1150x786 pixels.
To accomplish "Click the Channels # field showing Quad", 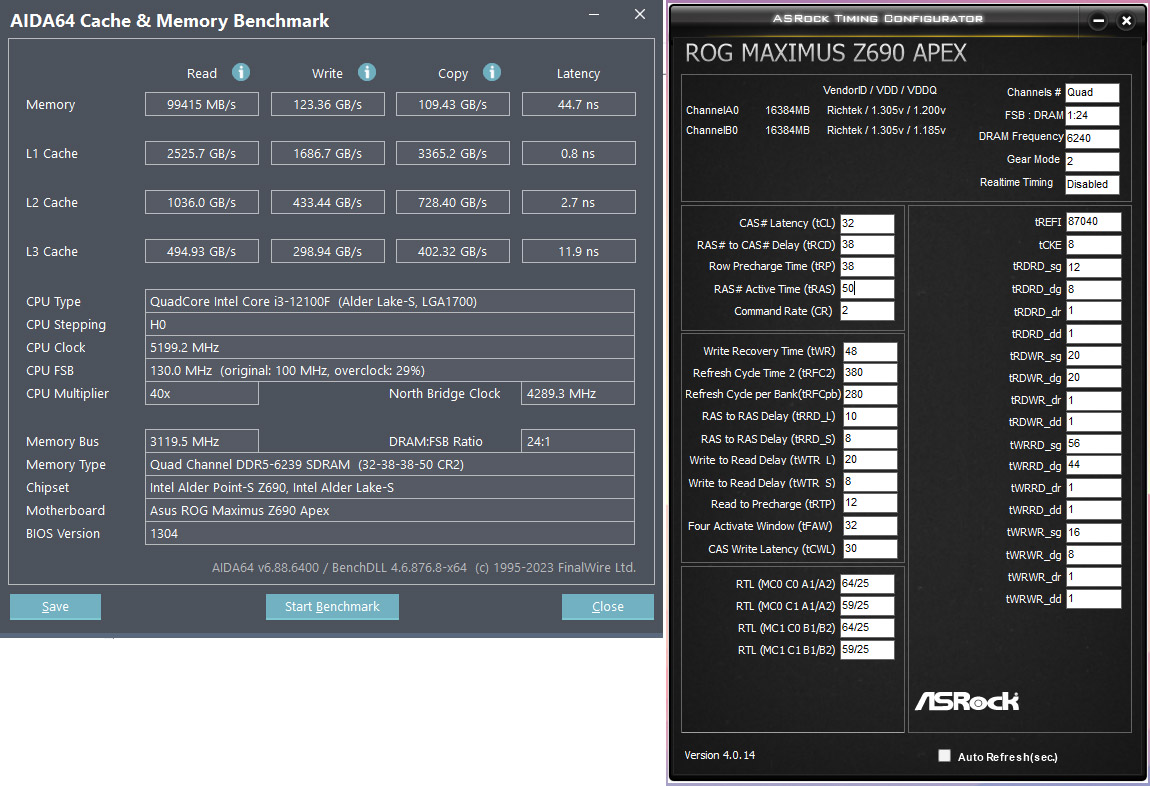I will point(1092,92).
